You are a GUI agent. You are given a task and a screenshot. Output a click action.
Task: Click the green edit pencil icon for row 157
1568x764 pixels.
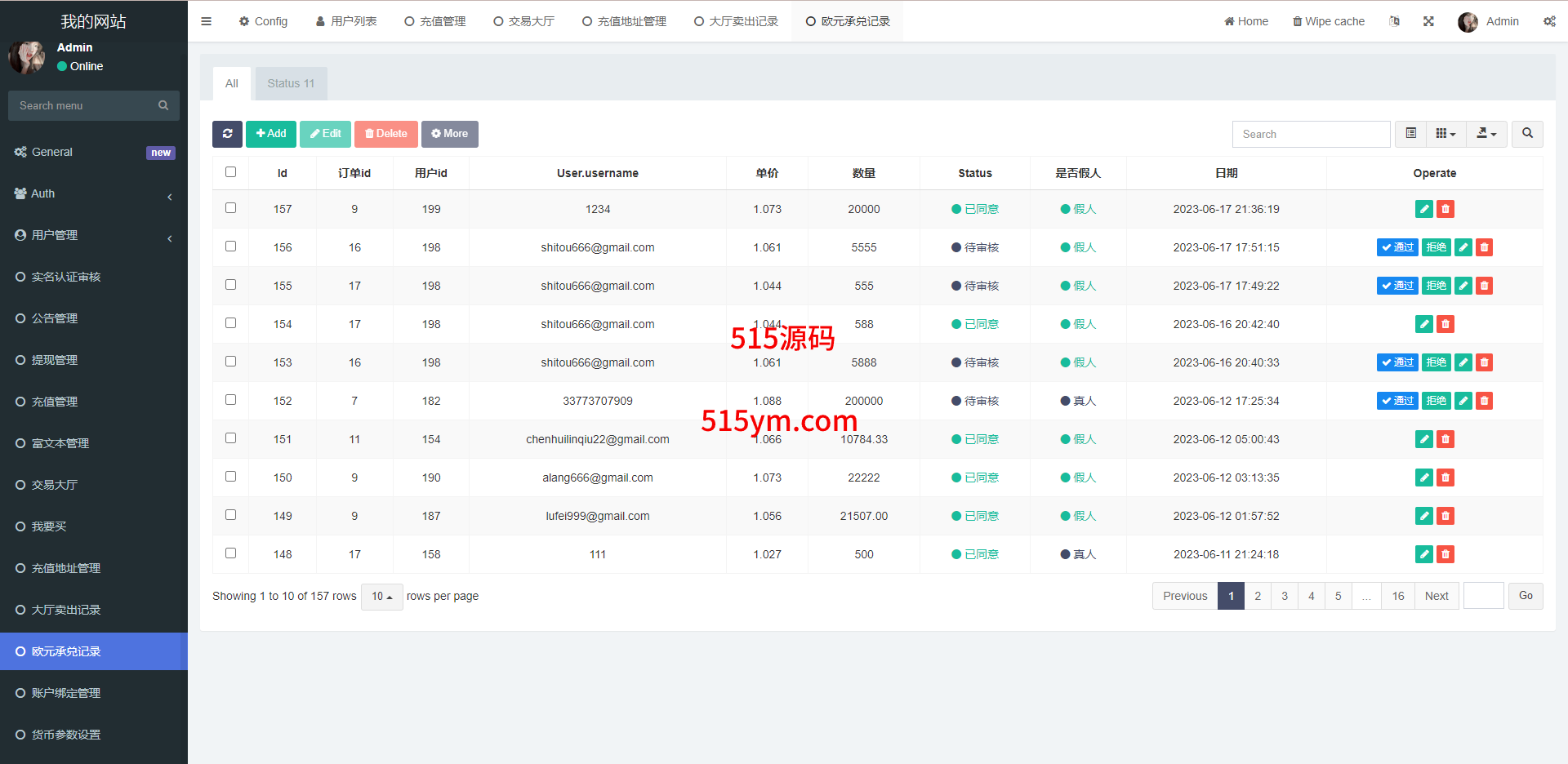pos(1423,209)
